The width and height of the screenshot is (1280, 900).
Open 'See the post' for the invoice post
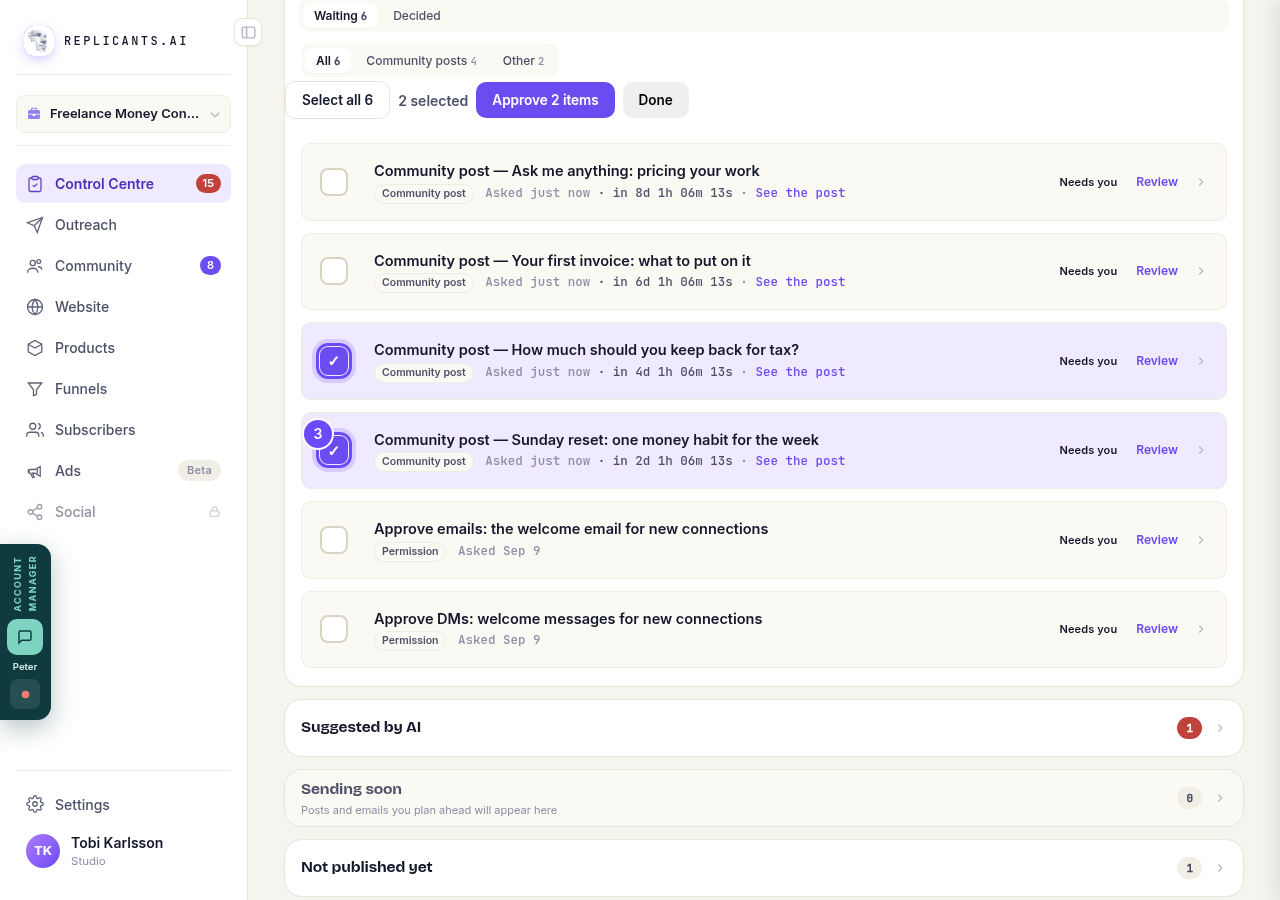800,282
